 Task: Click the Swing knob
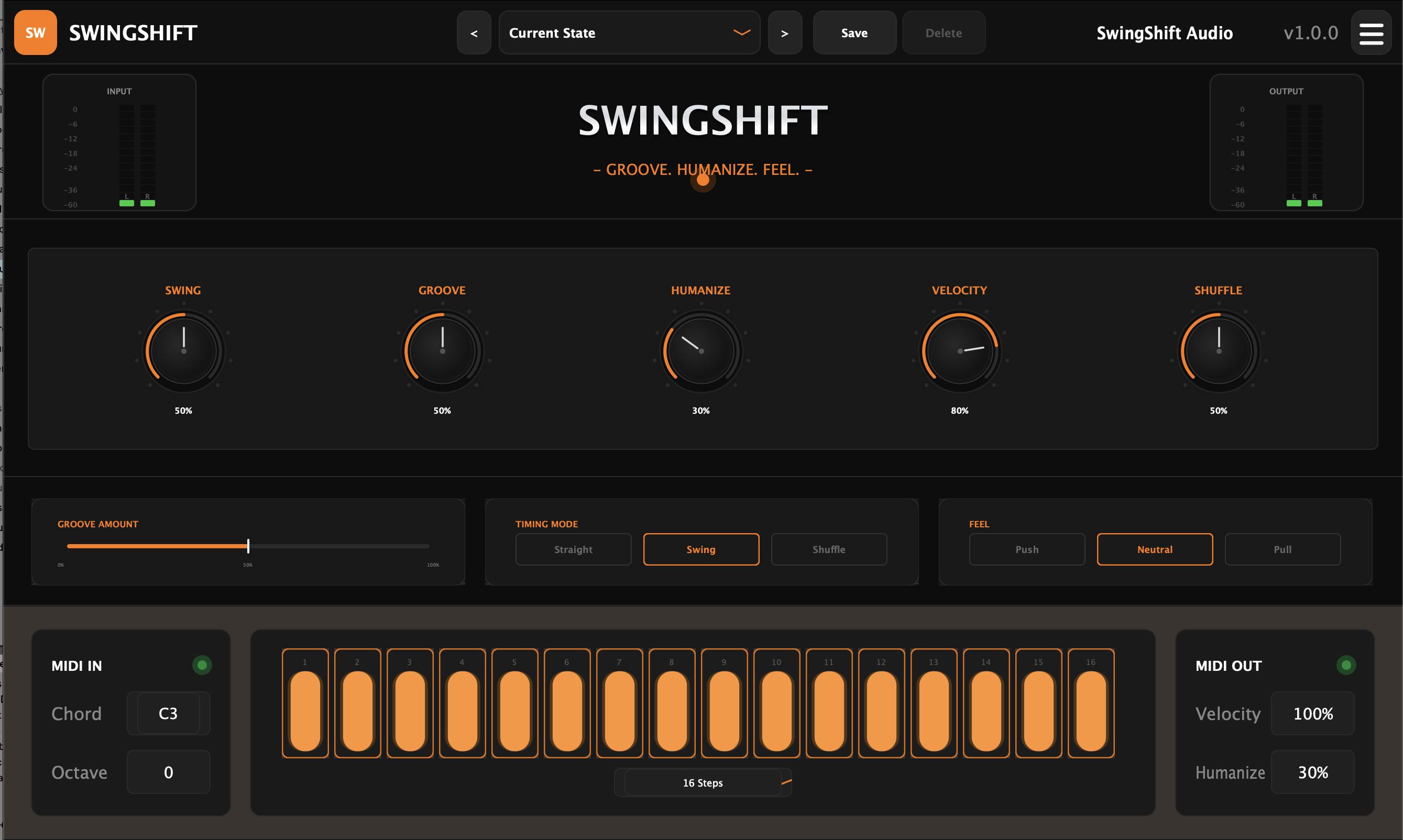pos(183,351)
